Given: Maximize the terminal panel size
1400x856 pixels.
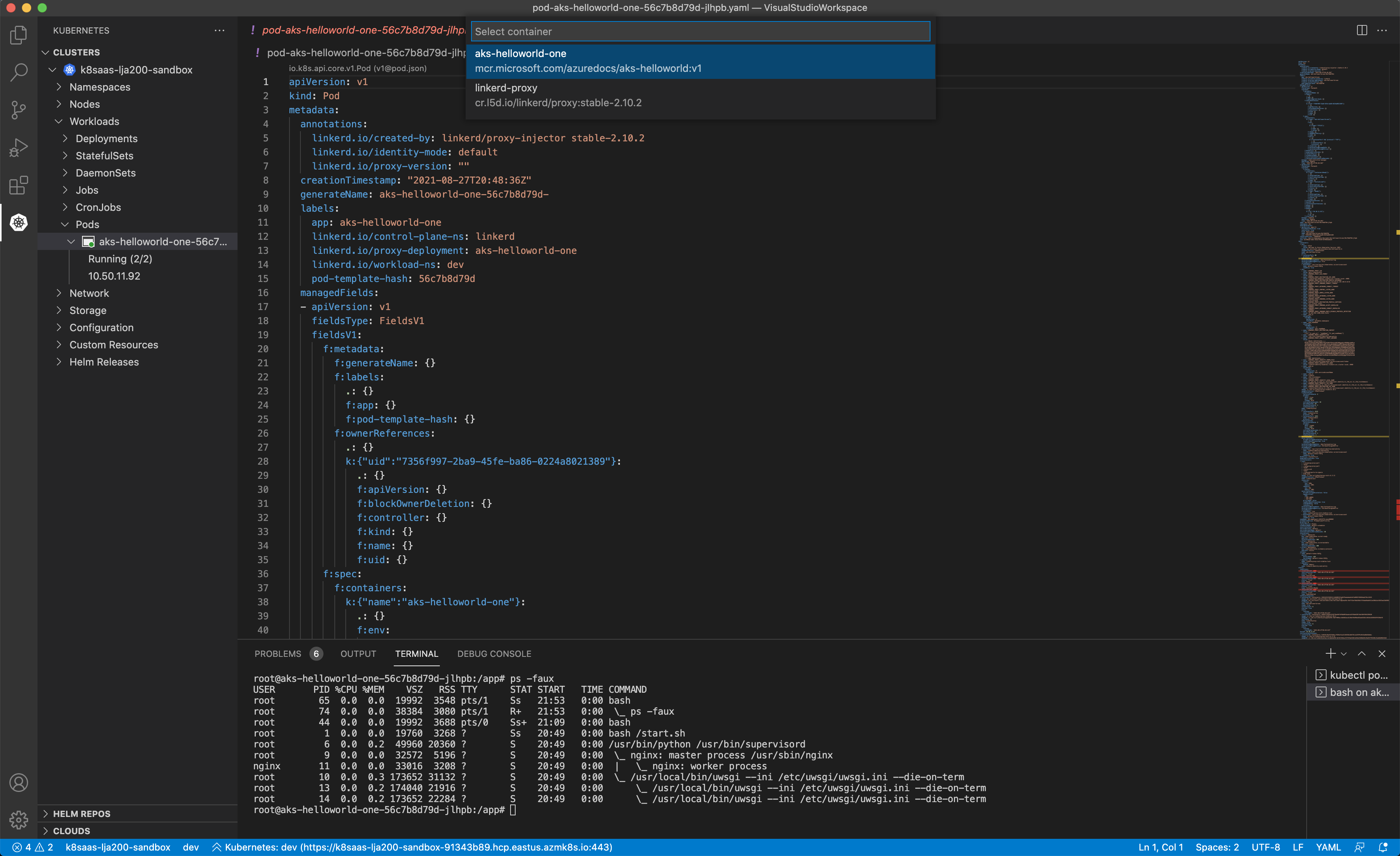Looking at the screenshot, I should [x=1362, y=654].
